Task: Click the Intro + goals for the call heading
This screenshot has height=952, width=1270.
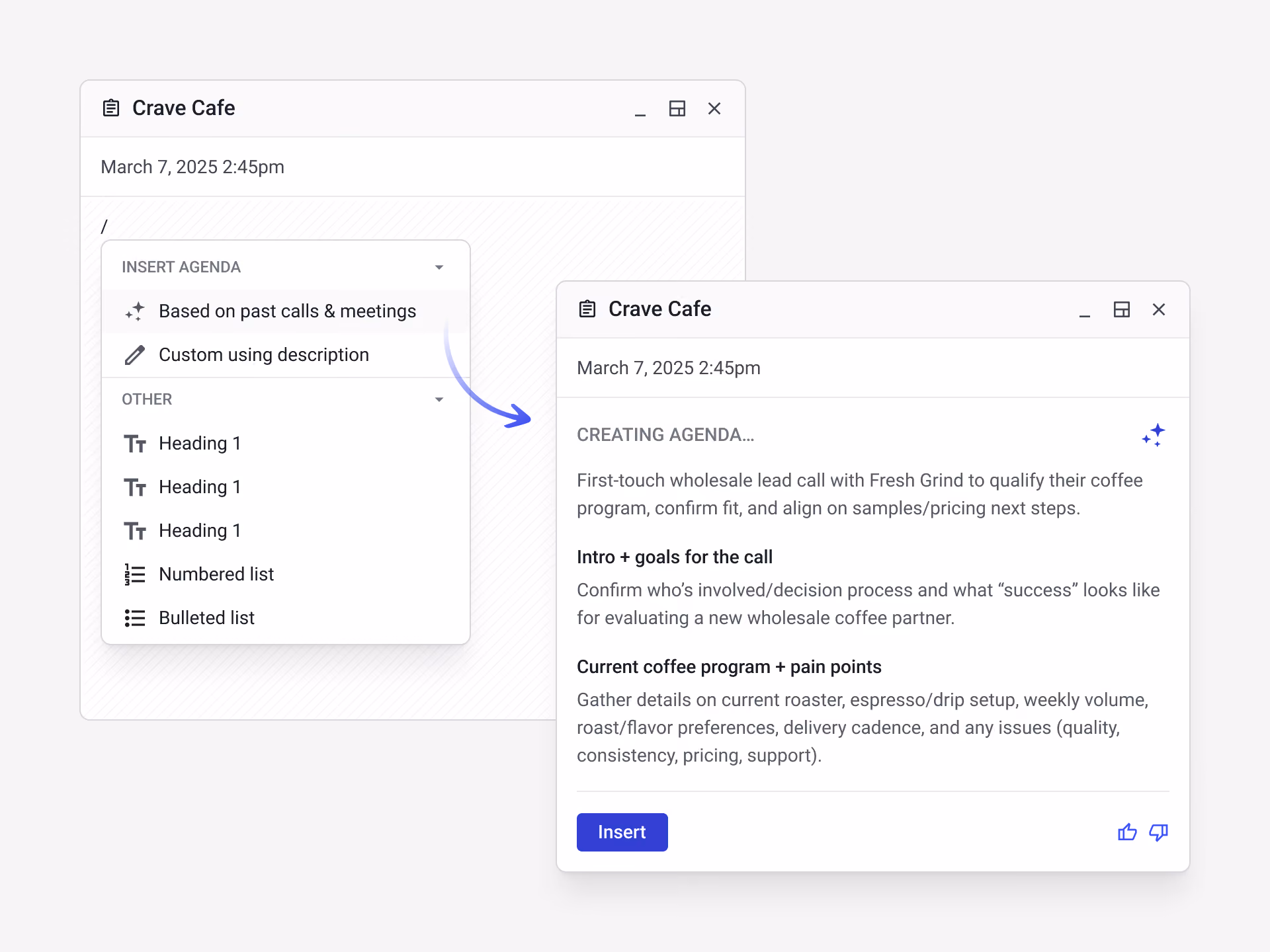Action: [675, 557]
